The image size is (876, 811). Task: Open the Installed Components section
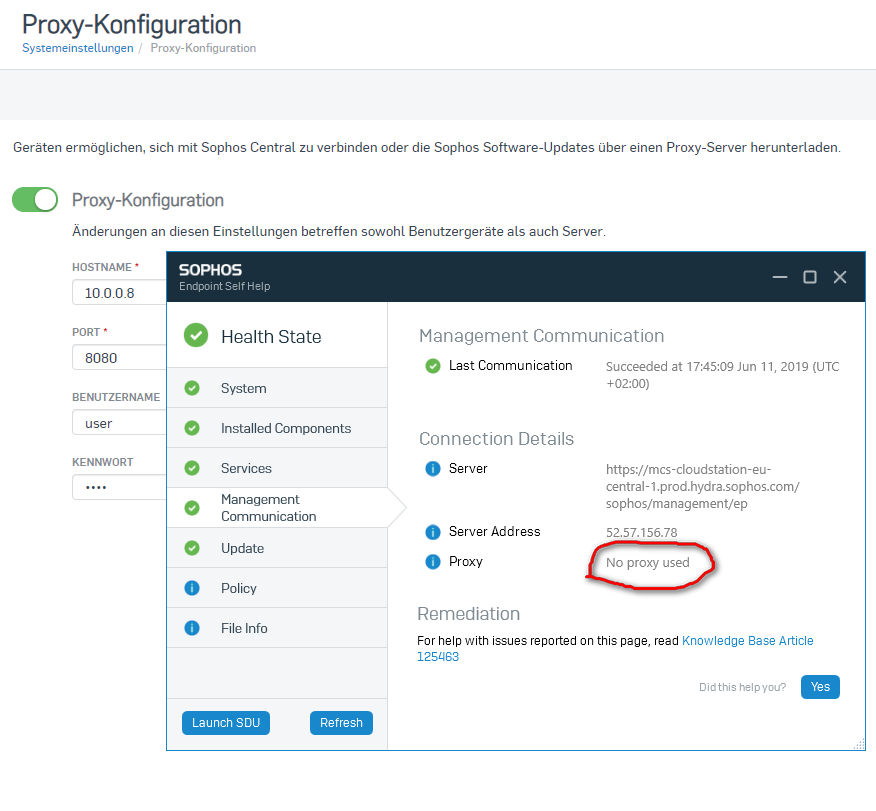coord(277,428)
